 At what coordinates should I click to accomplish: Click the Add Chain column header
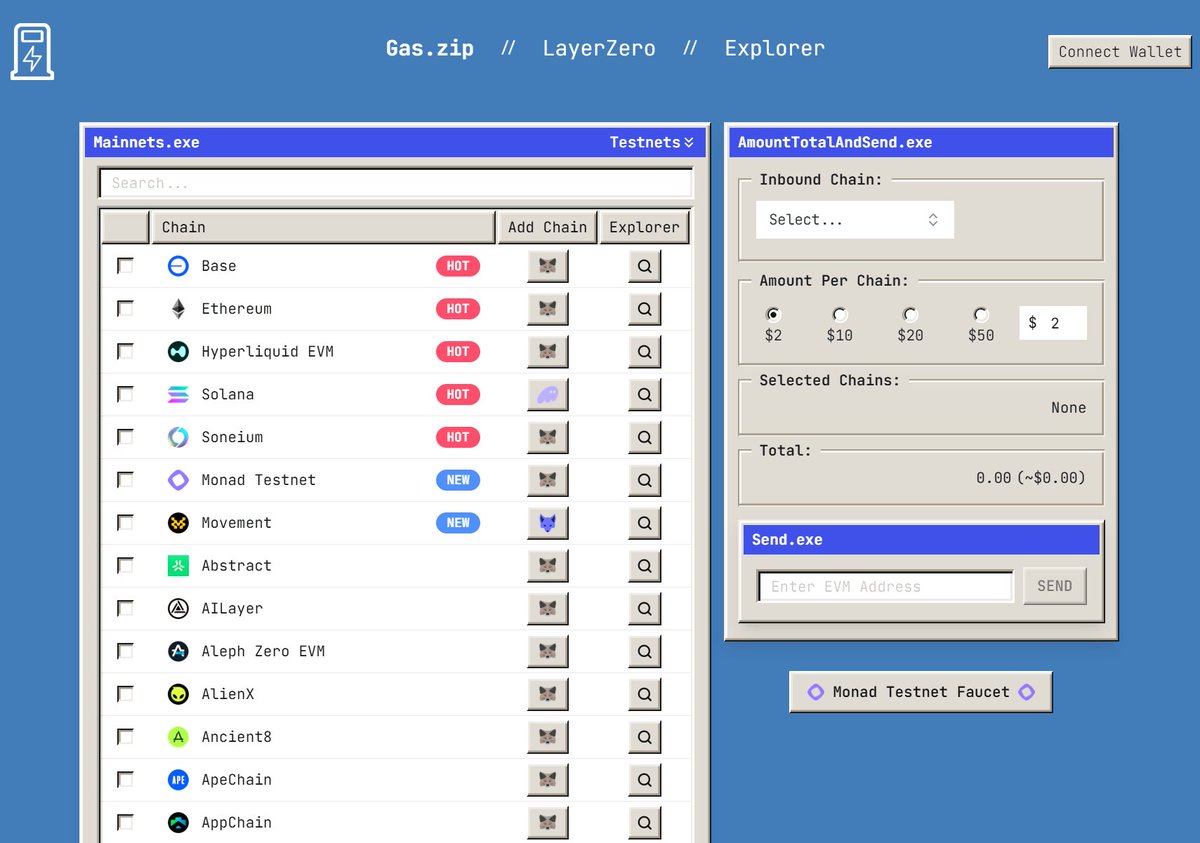point(547,227)
